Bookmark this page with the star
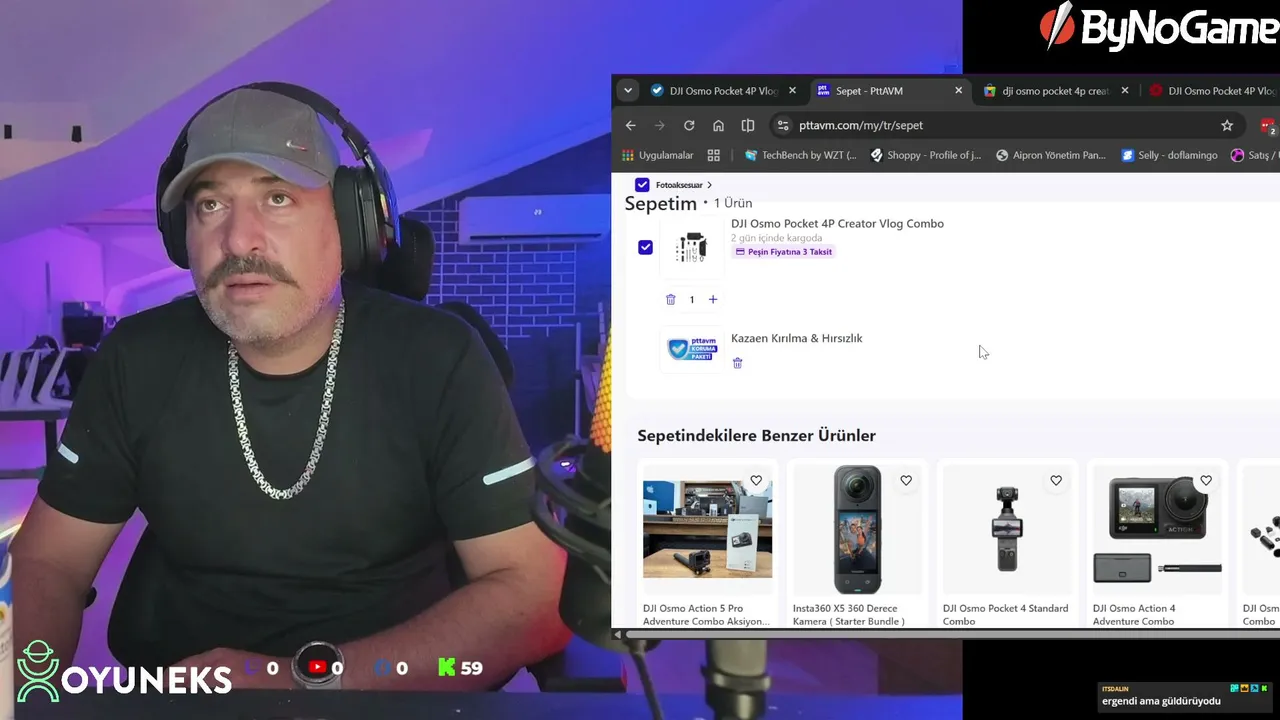 pos(1227,125)
